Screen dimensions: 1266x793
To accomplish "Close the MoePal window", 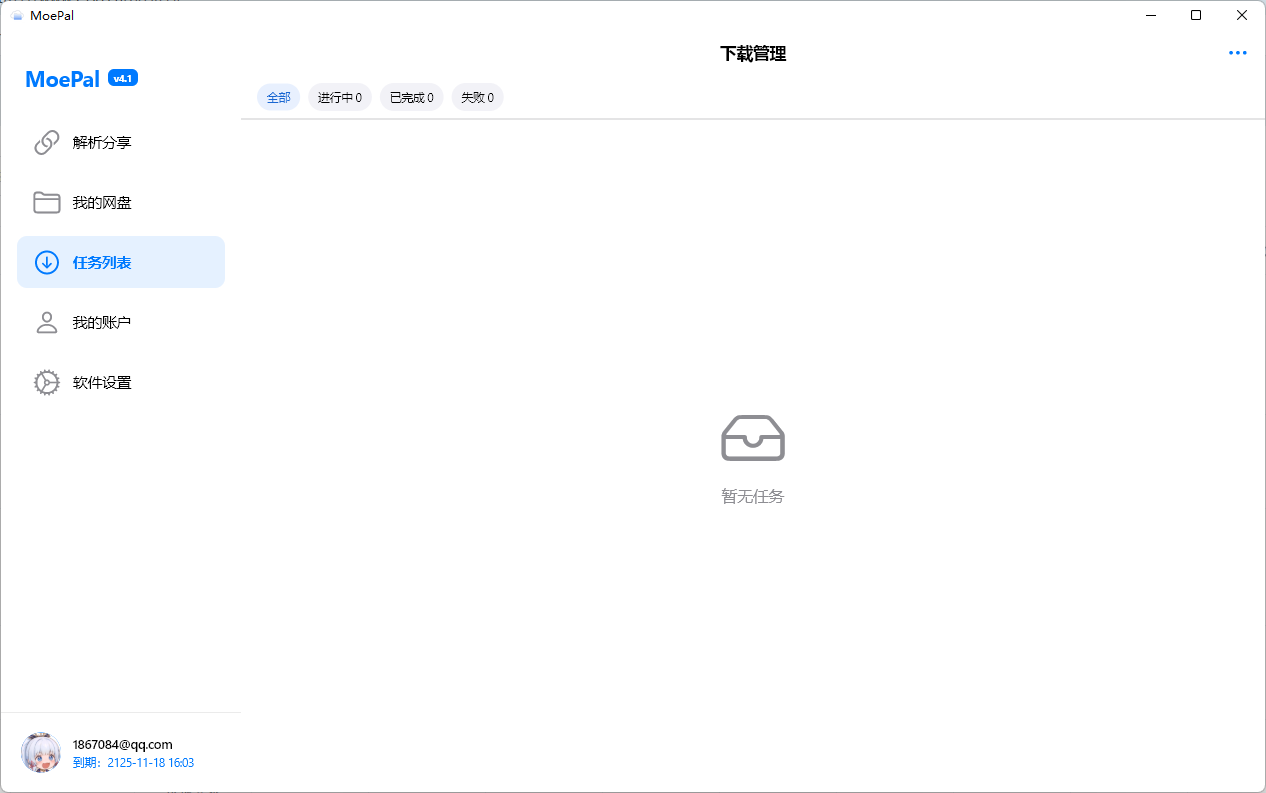I will 1242,15.
